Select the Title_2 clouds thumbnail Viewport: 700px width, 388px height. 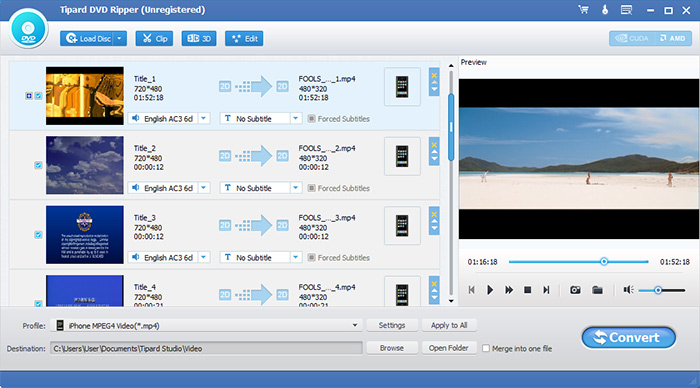click(85, 165)
